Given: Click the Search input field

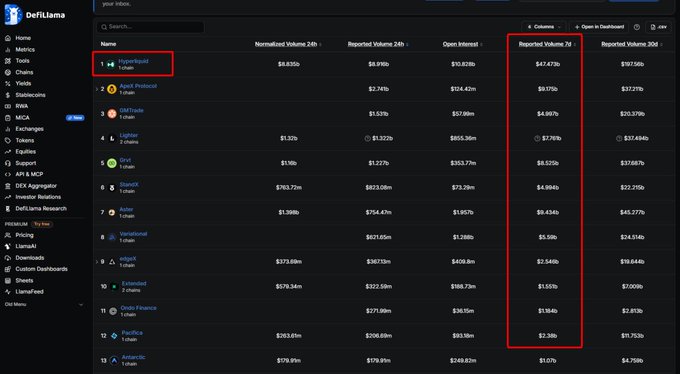Looking at the screenshot, I should pyautogui.click(x=150, y=27).
